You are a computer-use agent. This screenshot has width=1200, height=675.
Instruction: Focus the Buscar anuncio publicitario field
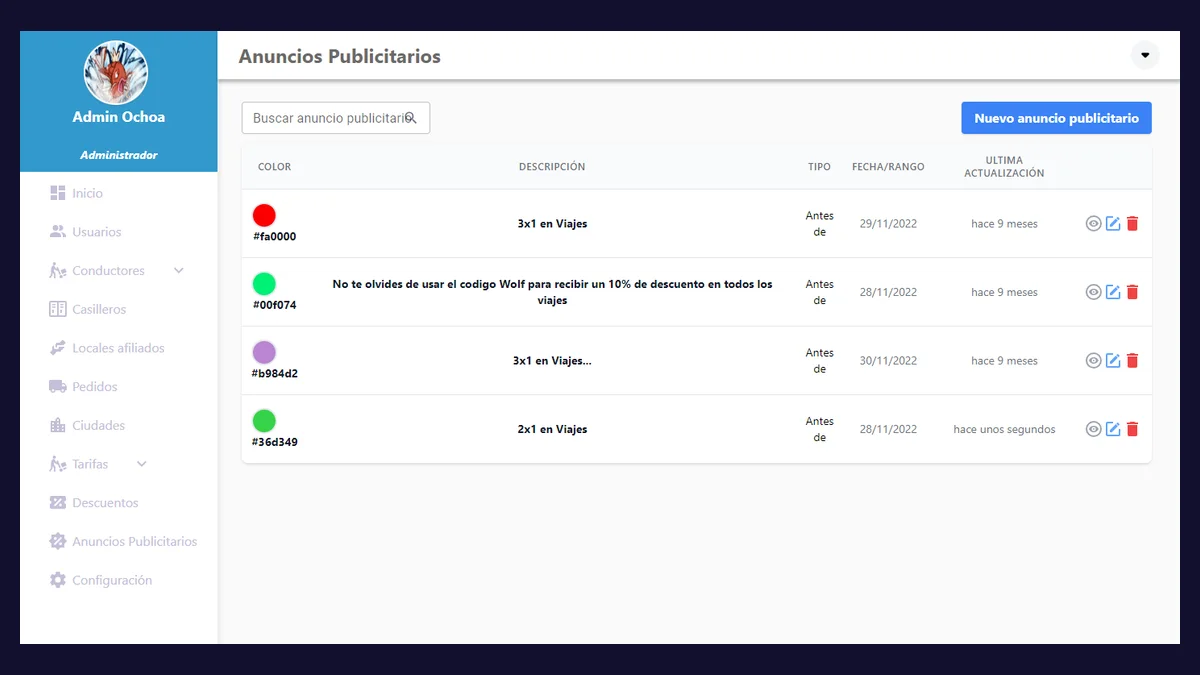336,118
